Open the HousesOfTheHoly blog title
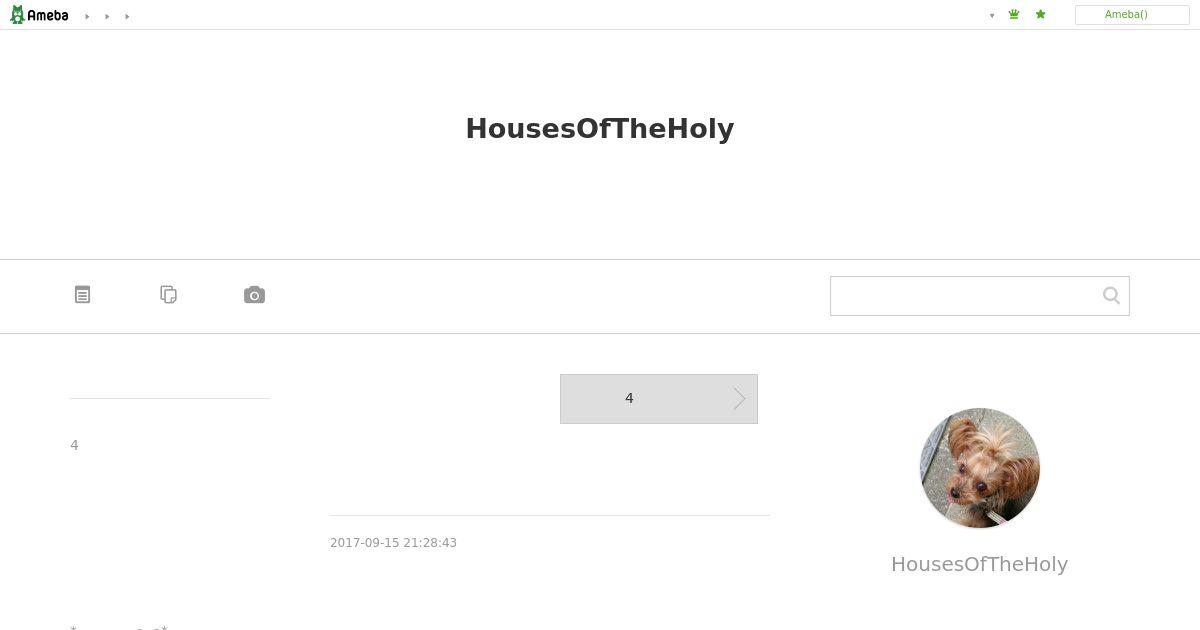Image resolution: width=1200 pixels, height=630 pixels. click(x=600, y=129)
